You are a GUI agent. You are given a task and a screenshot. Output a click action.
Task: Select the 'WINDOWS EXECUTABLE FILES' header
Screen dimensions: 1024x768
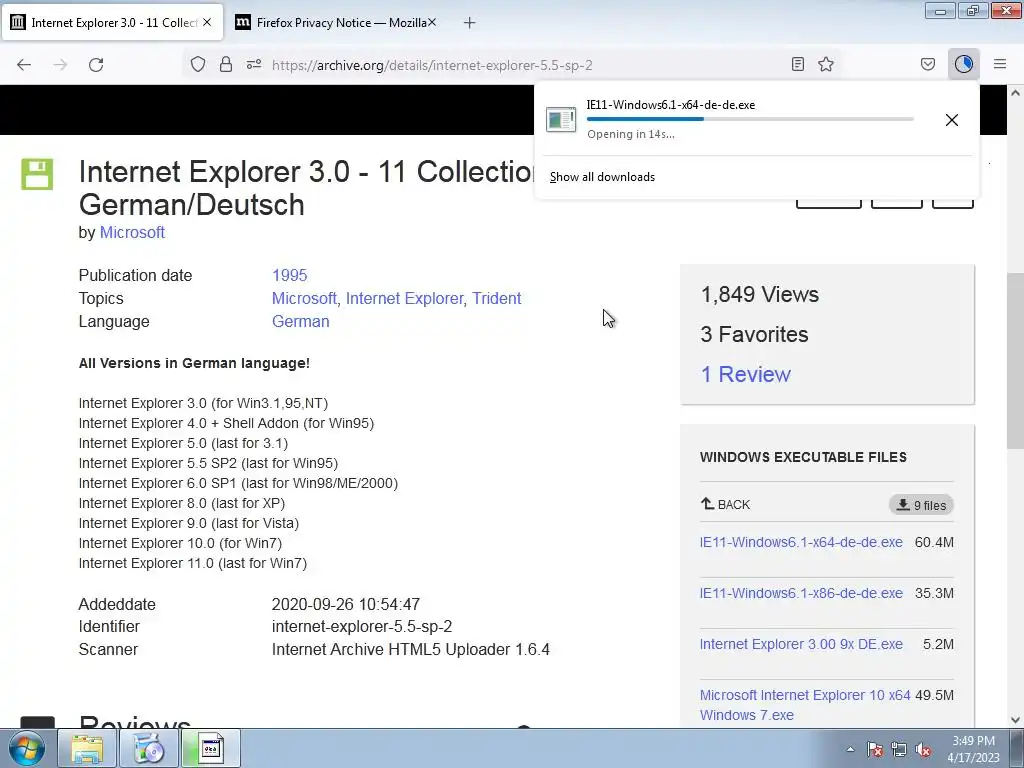click(x=803, y=457)
